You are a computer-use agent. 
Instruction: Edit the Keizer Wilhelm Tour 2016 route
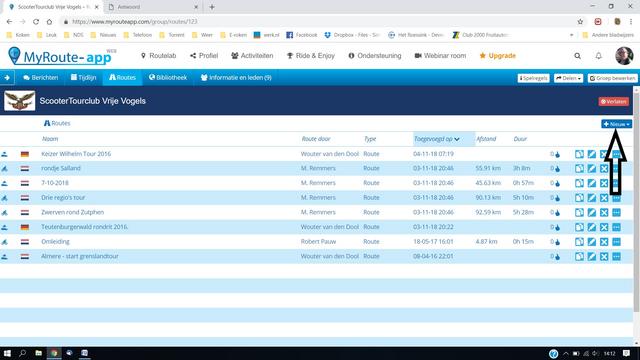591,154
